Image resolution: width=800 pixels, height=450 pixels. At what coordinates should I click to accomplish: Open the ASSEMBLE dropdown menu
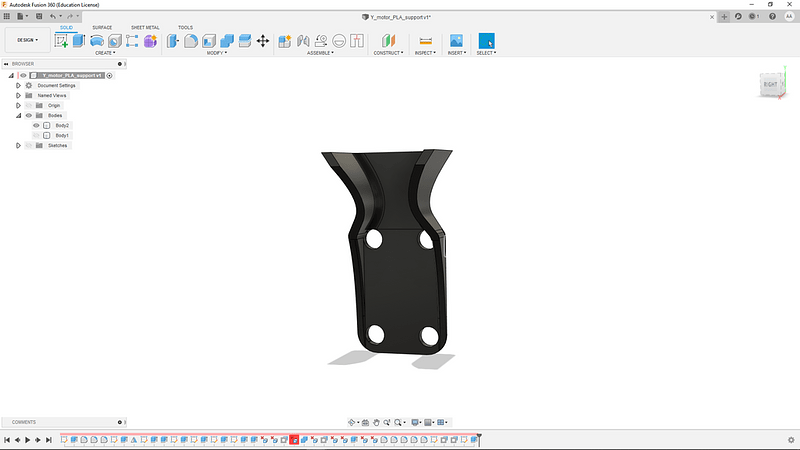320,53
